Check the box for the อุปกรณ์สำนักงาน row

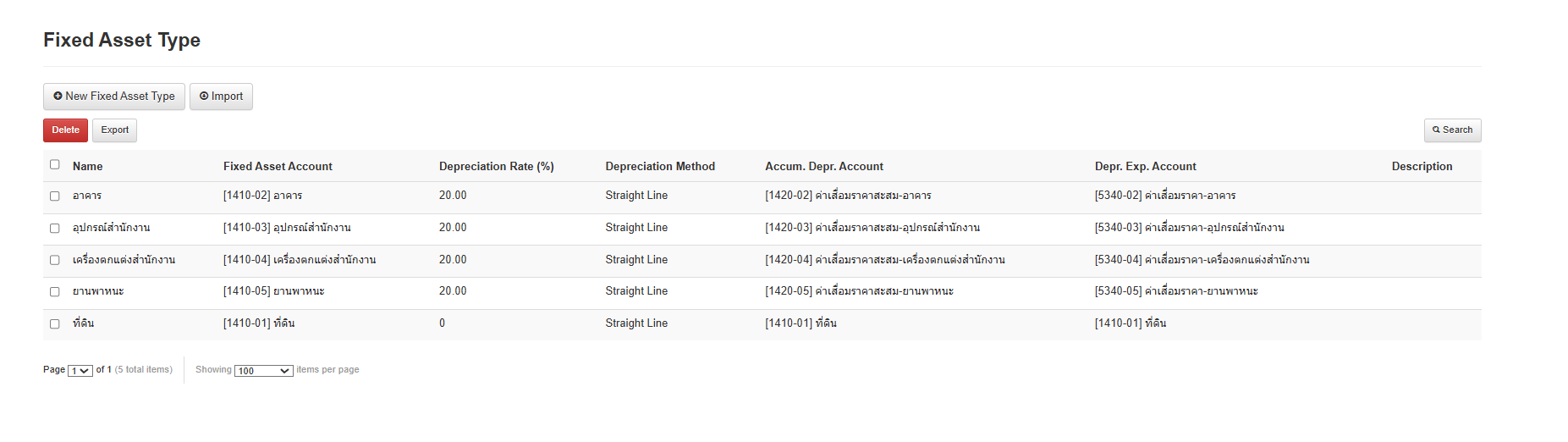[x=55, y=229]
